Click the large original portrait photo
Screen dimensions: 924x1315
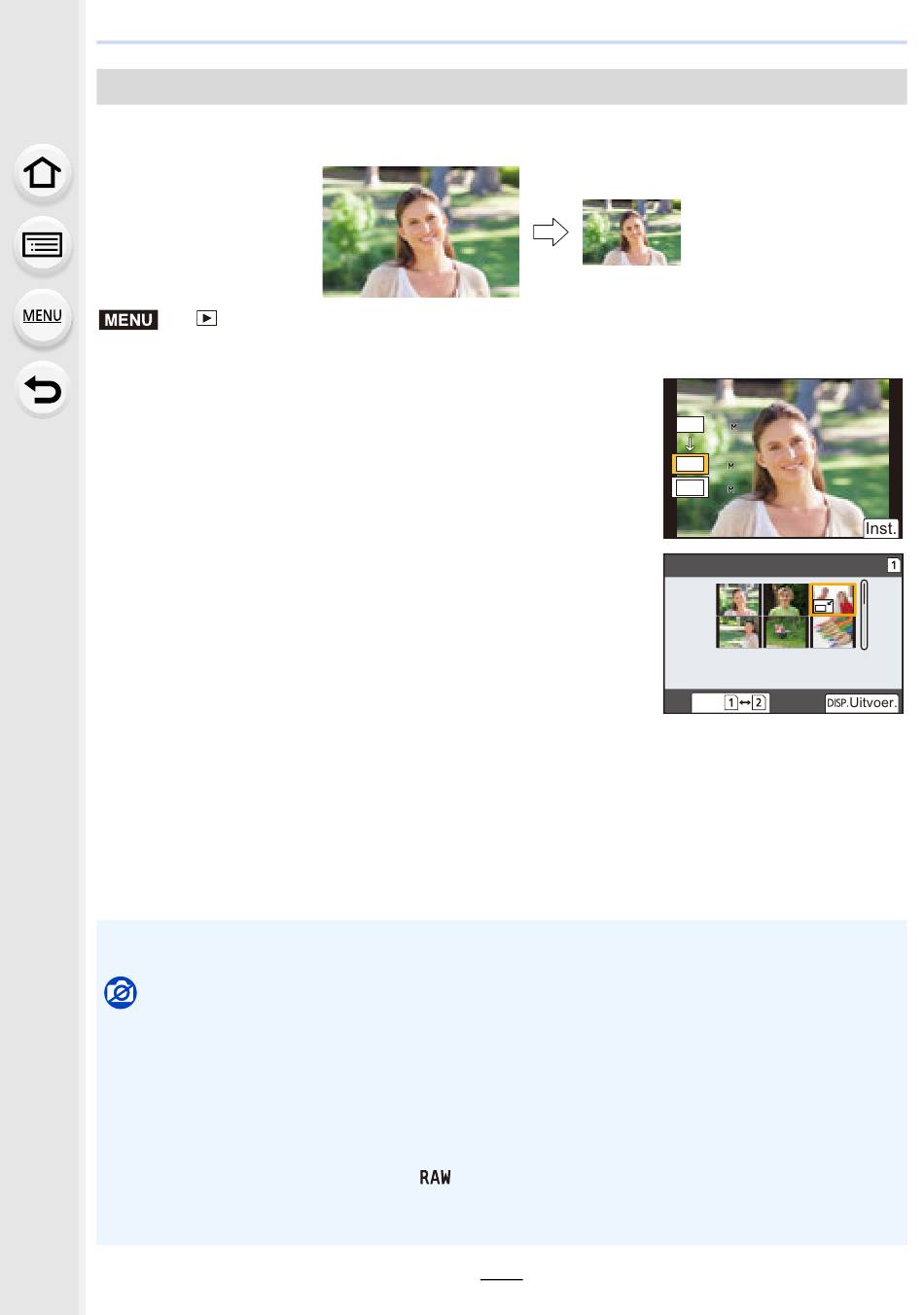(420, 231)
